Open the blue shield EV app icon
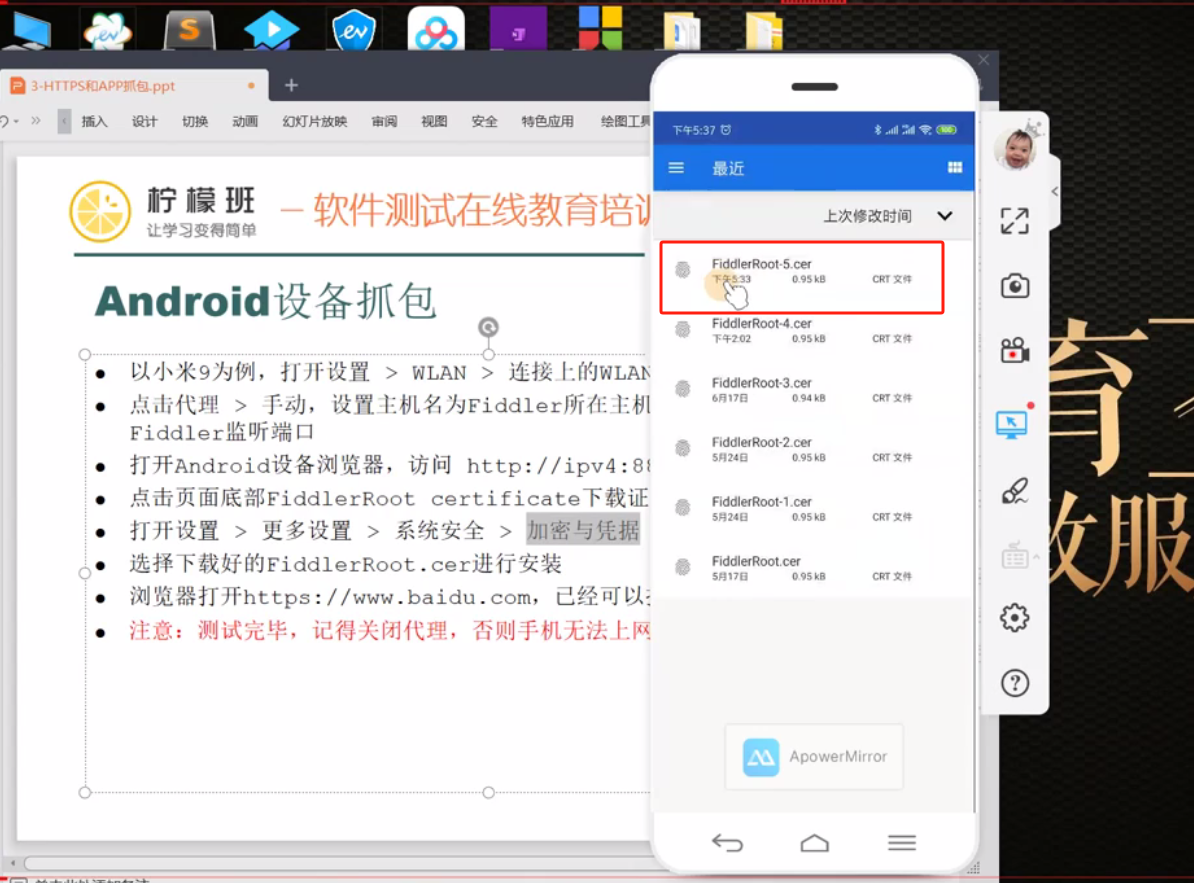Viewport: 1194px width, 883px height. point(354,30)
